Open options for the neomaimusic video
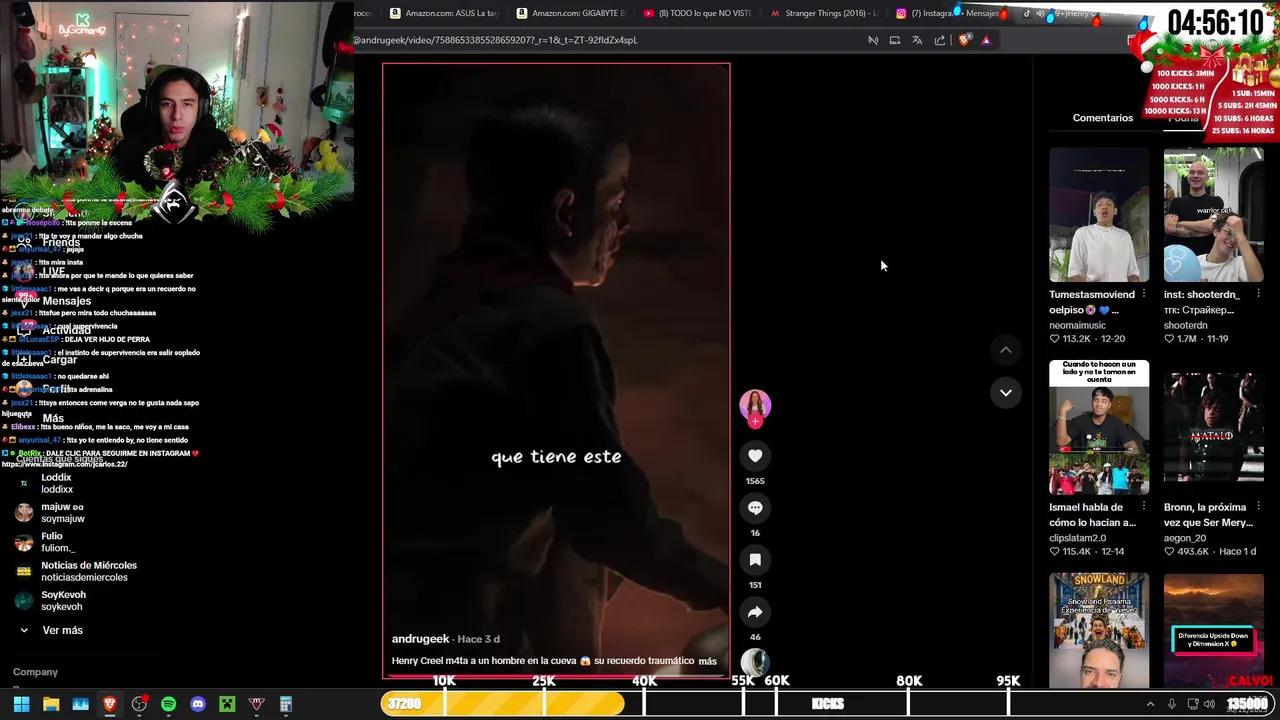The height and width of the screenshot is (720, 1280). click(x=1143, y=294)
